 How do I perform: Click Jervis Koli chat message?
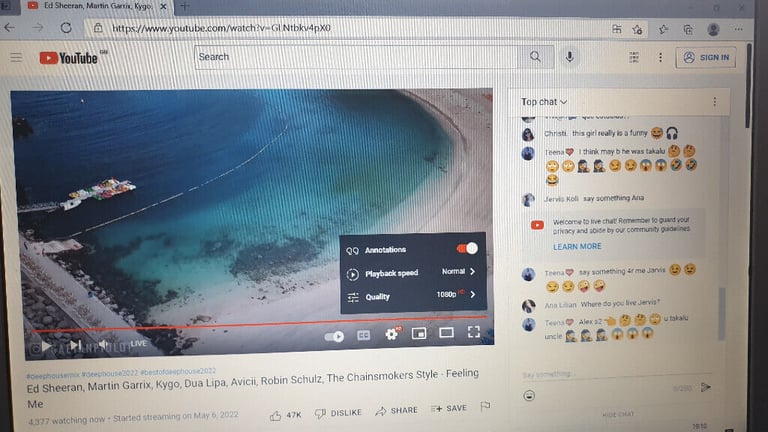pyautogui.click(x=594, y=198)
